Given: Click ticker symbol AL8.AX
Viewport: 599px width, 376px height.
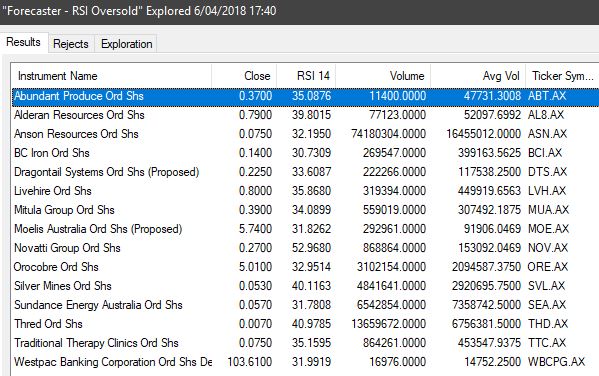Looking at the screenshot, I should [546, 115].
